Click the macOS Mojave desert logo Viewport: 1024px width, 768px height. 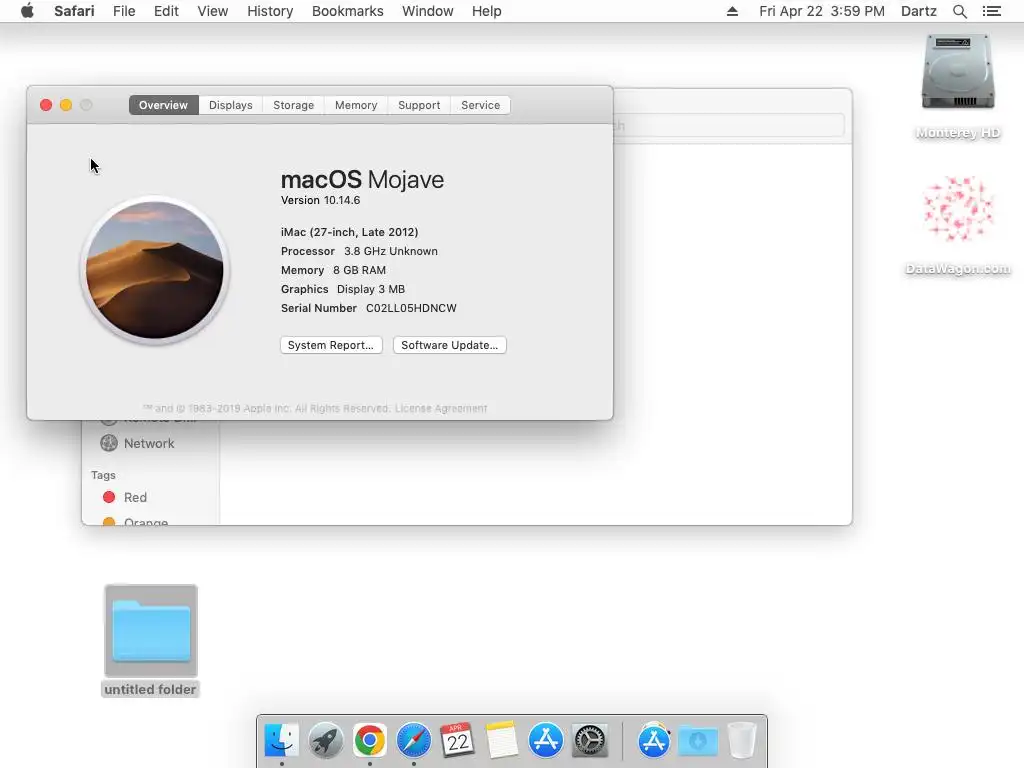coord(155,270)
